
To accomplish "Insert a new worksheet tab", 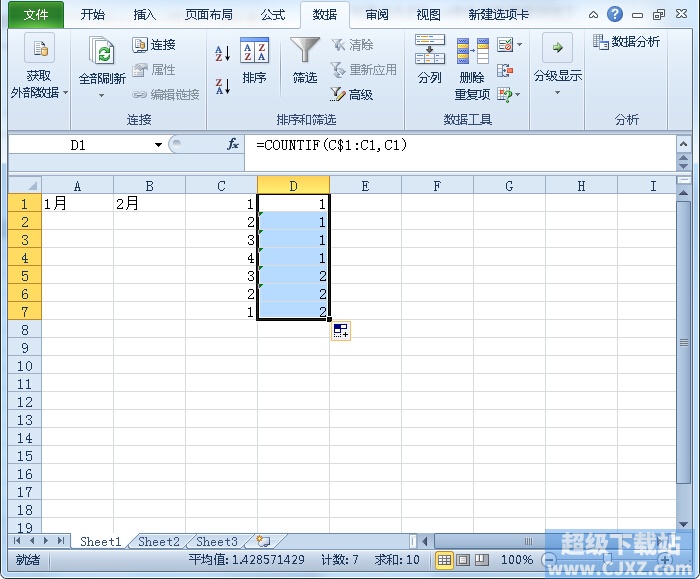I will point(263,542).
